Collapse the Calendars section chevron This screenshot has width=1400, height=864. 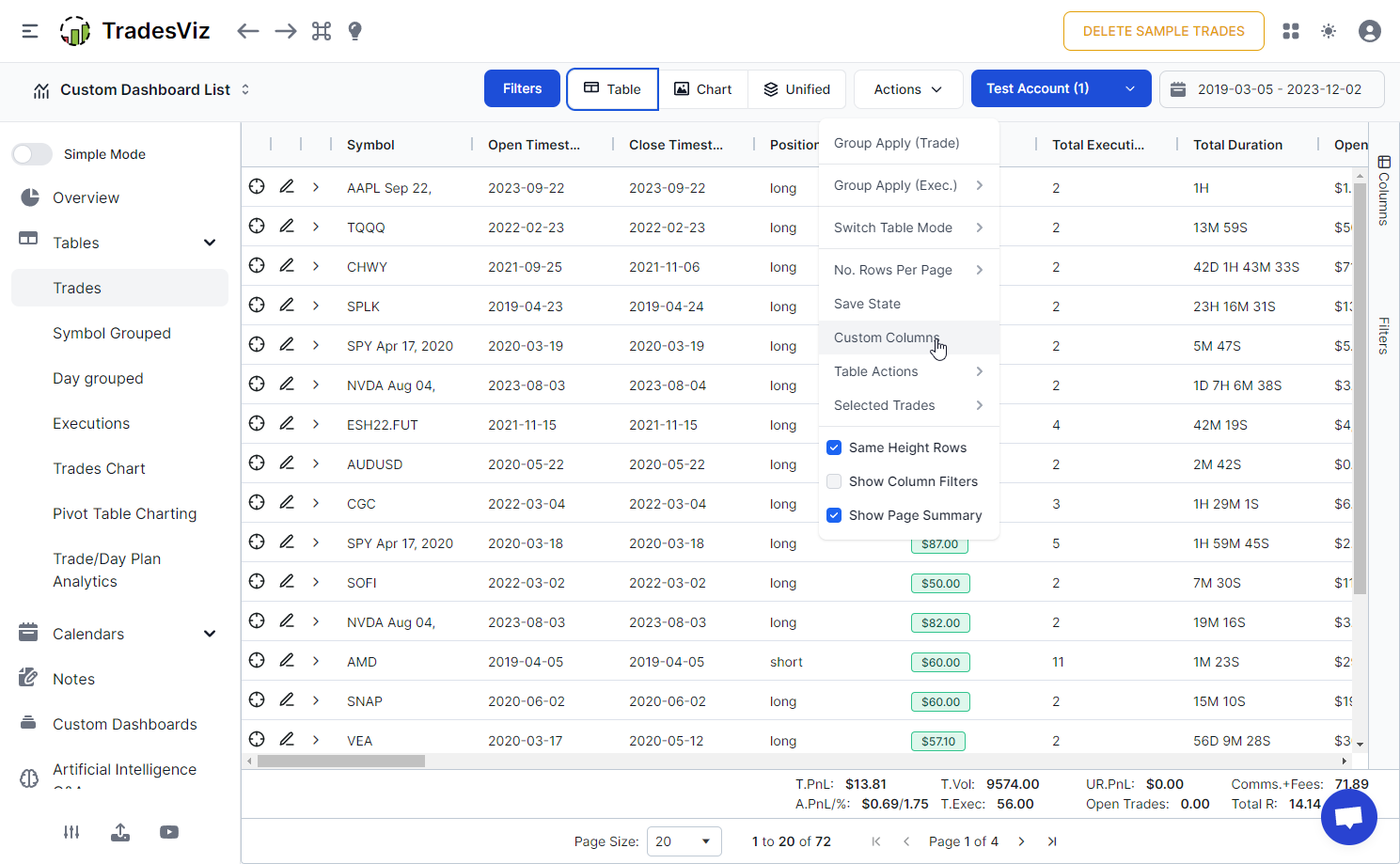(x=210, y=634)
